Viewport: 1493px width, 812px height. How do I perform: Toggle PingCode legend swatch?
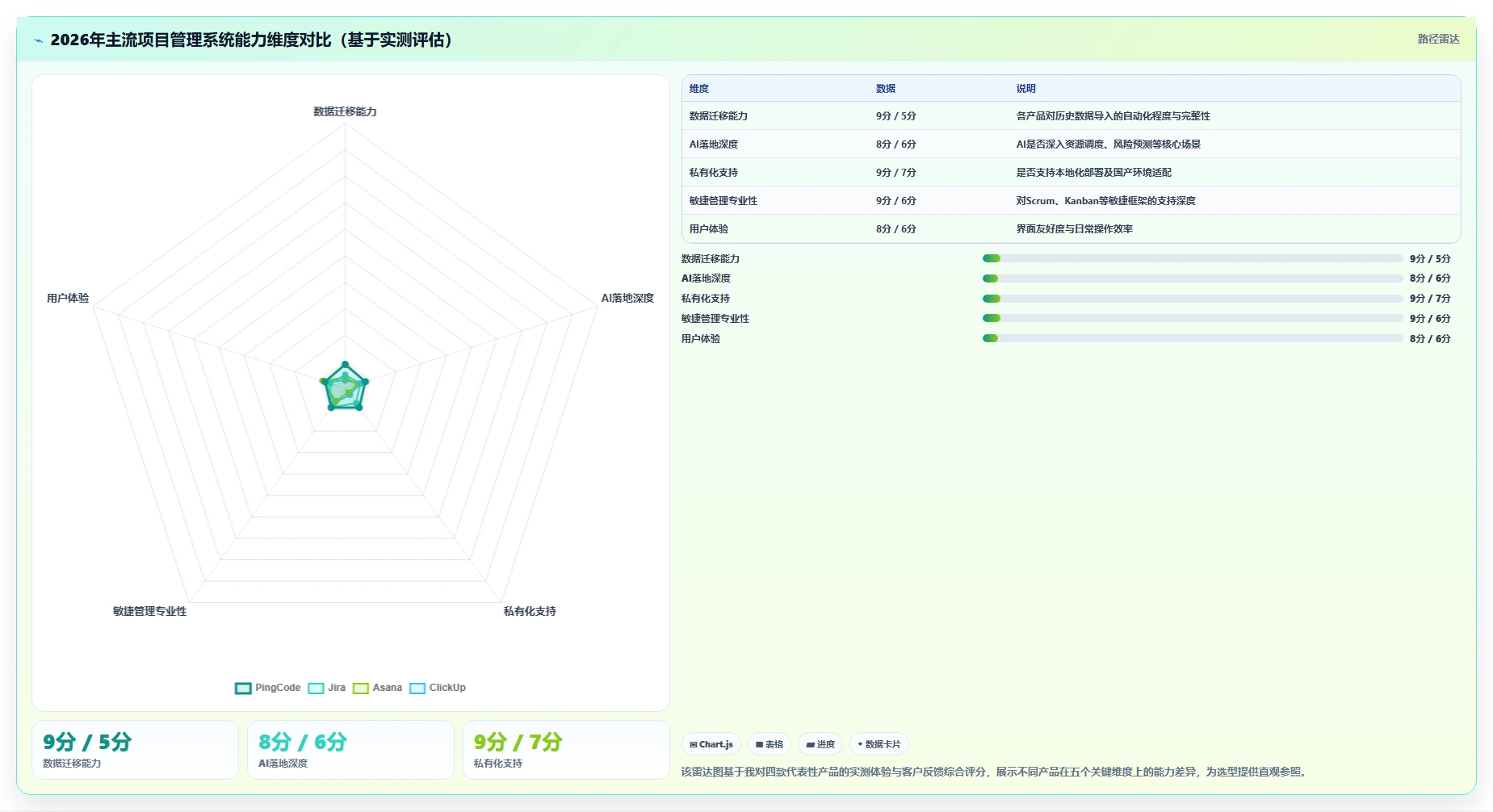[243, 689]
